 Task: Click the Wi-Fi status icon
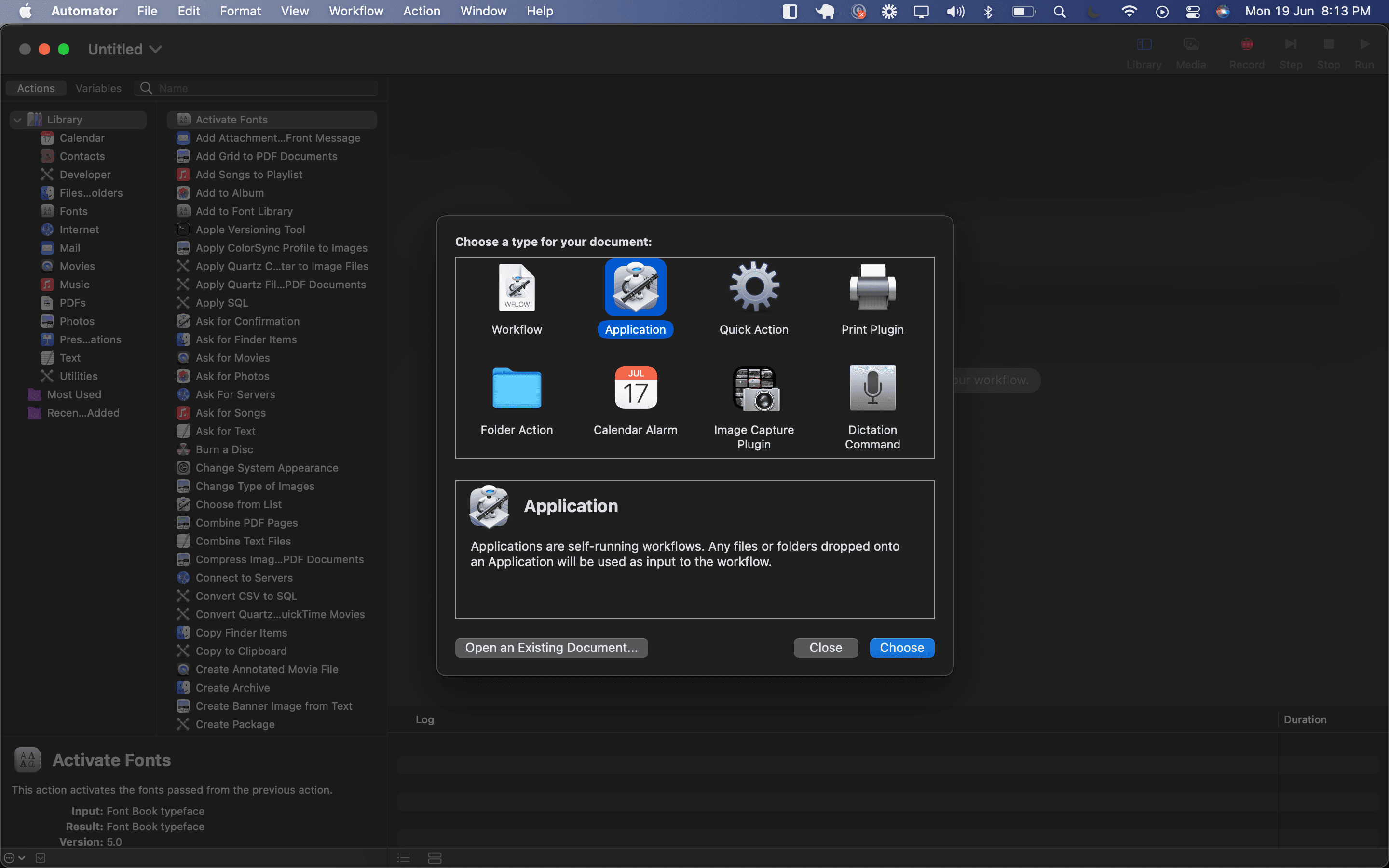click(x=1129, y=12)
